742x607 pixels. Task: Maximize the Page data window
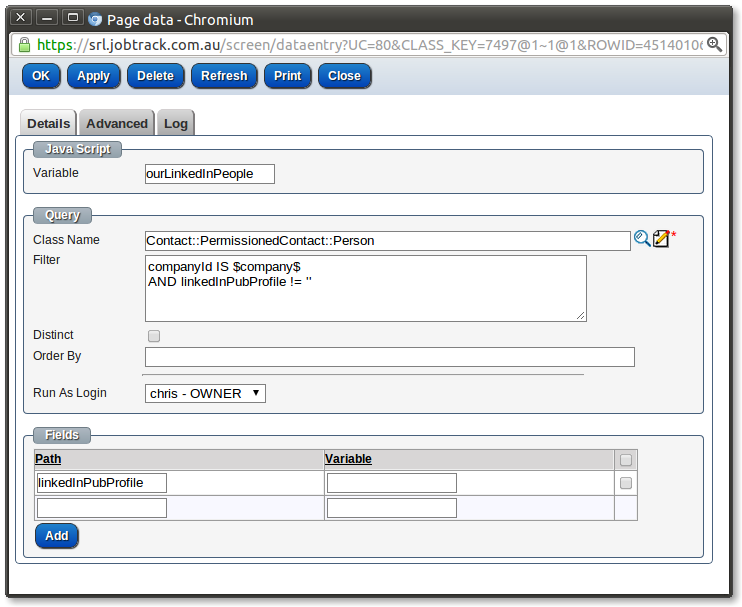72,18
